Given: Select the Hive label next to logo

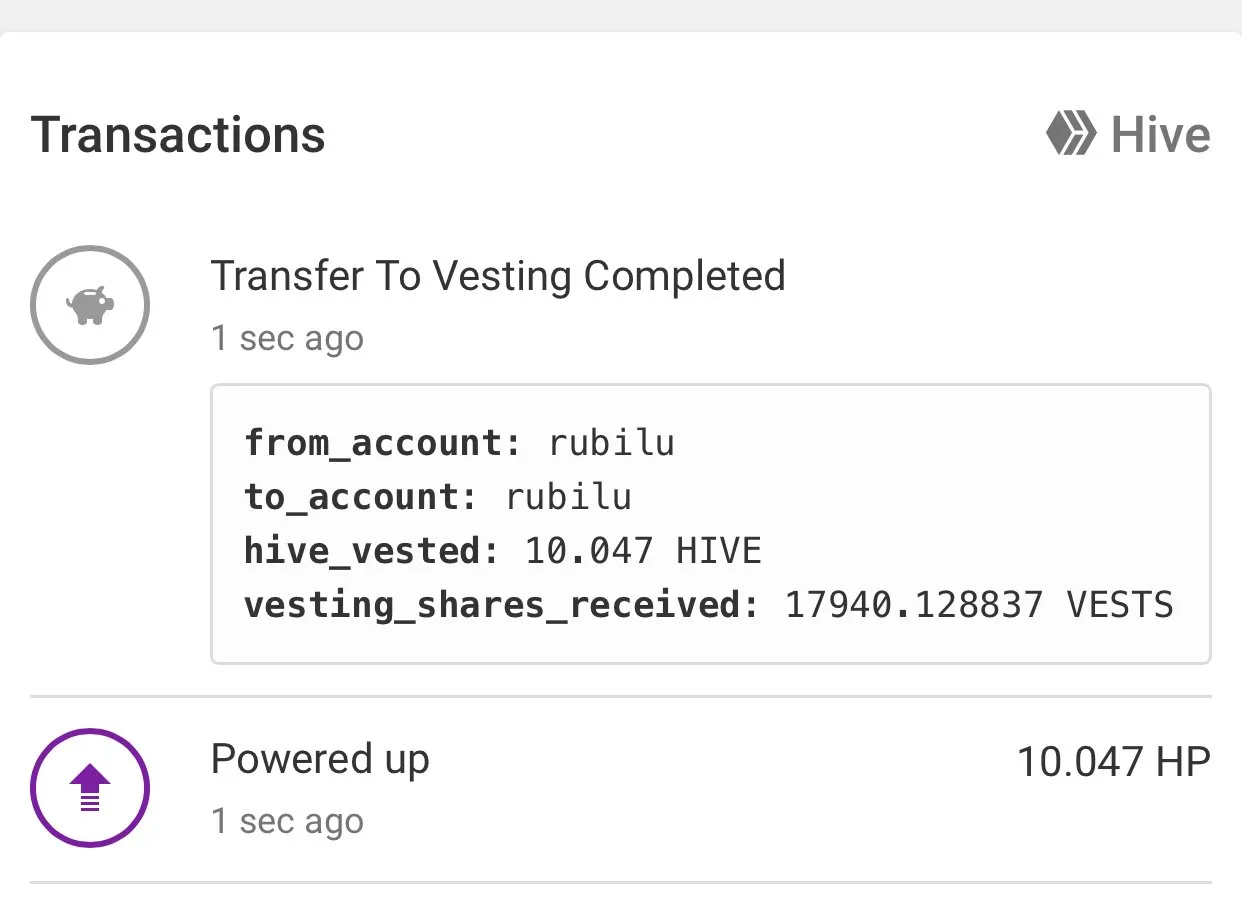Looking at the screenshot, I should (1161, 135).
